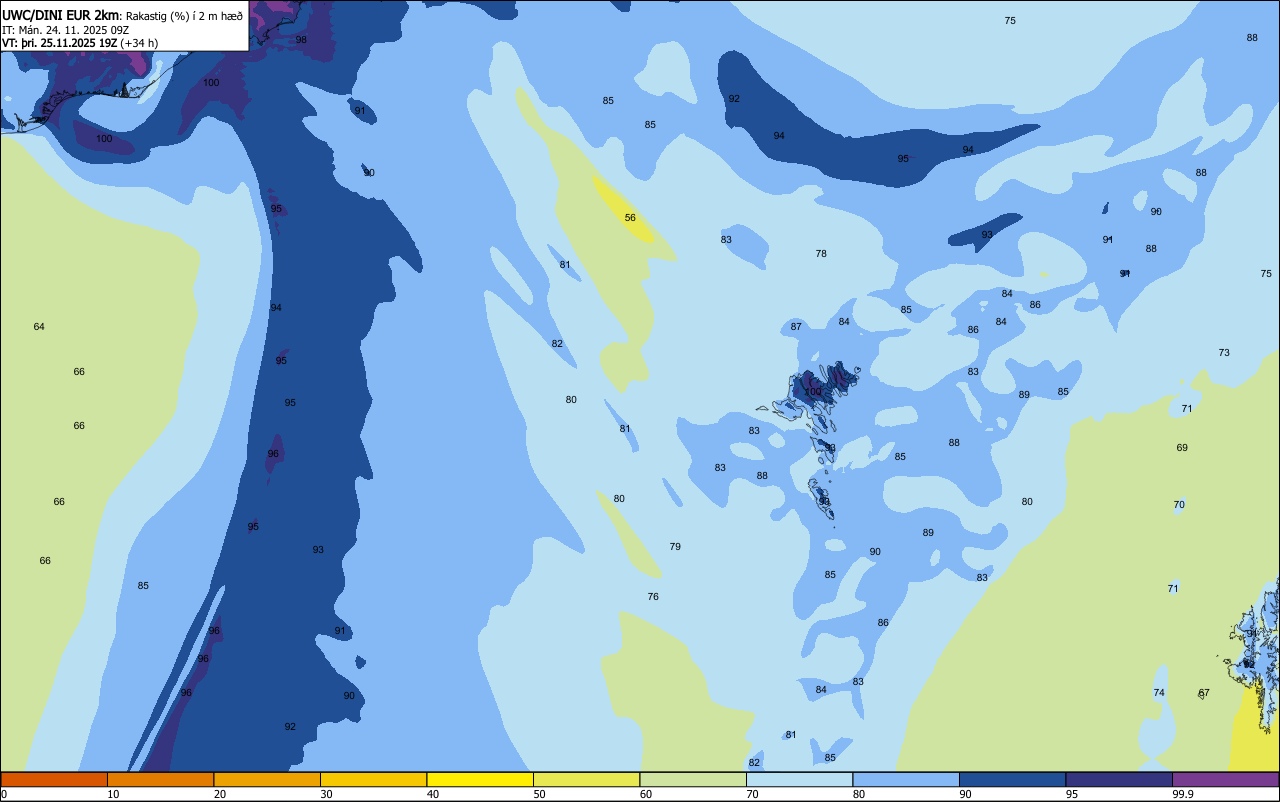Click the pale yellow 50–60 legend swatch
The width and height of the screenshot is (1280, 802).
tap(586, 779)
